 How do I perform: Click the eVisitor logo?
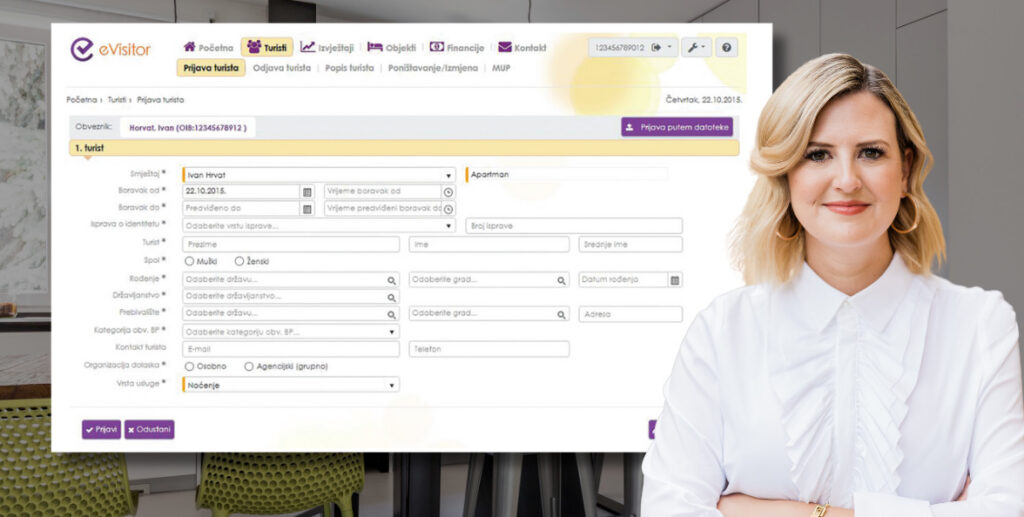(x=109, y=50)
